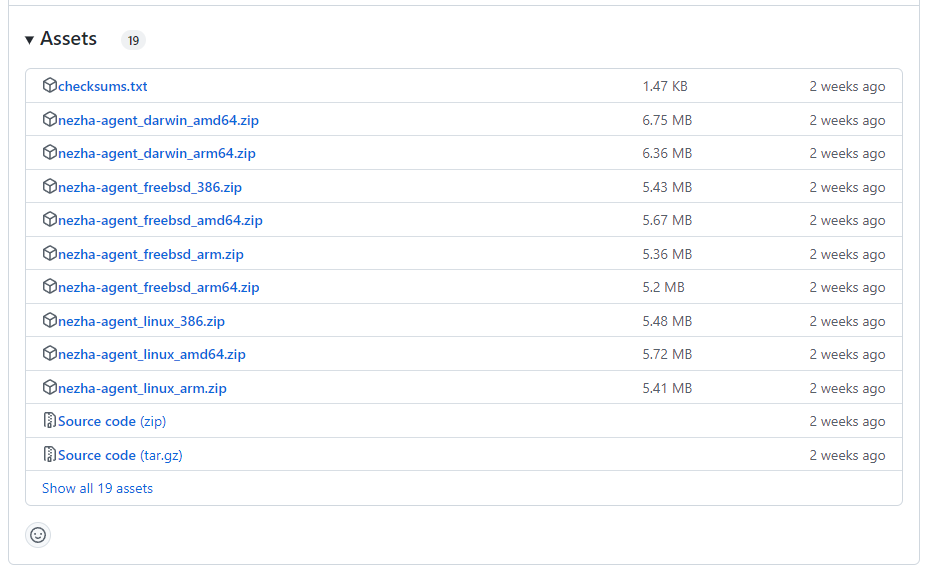Download nezha-agent_linux_arm.zip
The width and height of the screenshot is (926, 576).
142,389
